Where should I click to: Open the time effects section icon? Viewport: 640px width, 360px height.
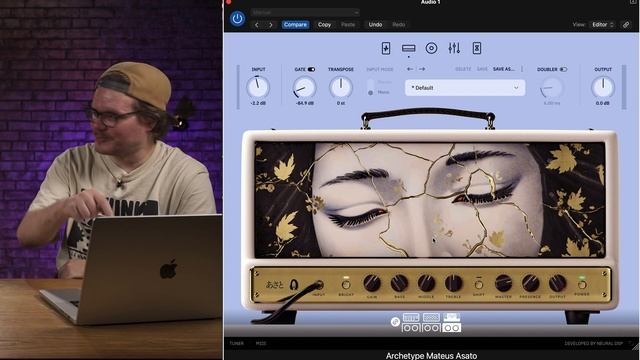[477, 48]
